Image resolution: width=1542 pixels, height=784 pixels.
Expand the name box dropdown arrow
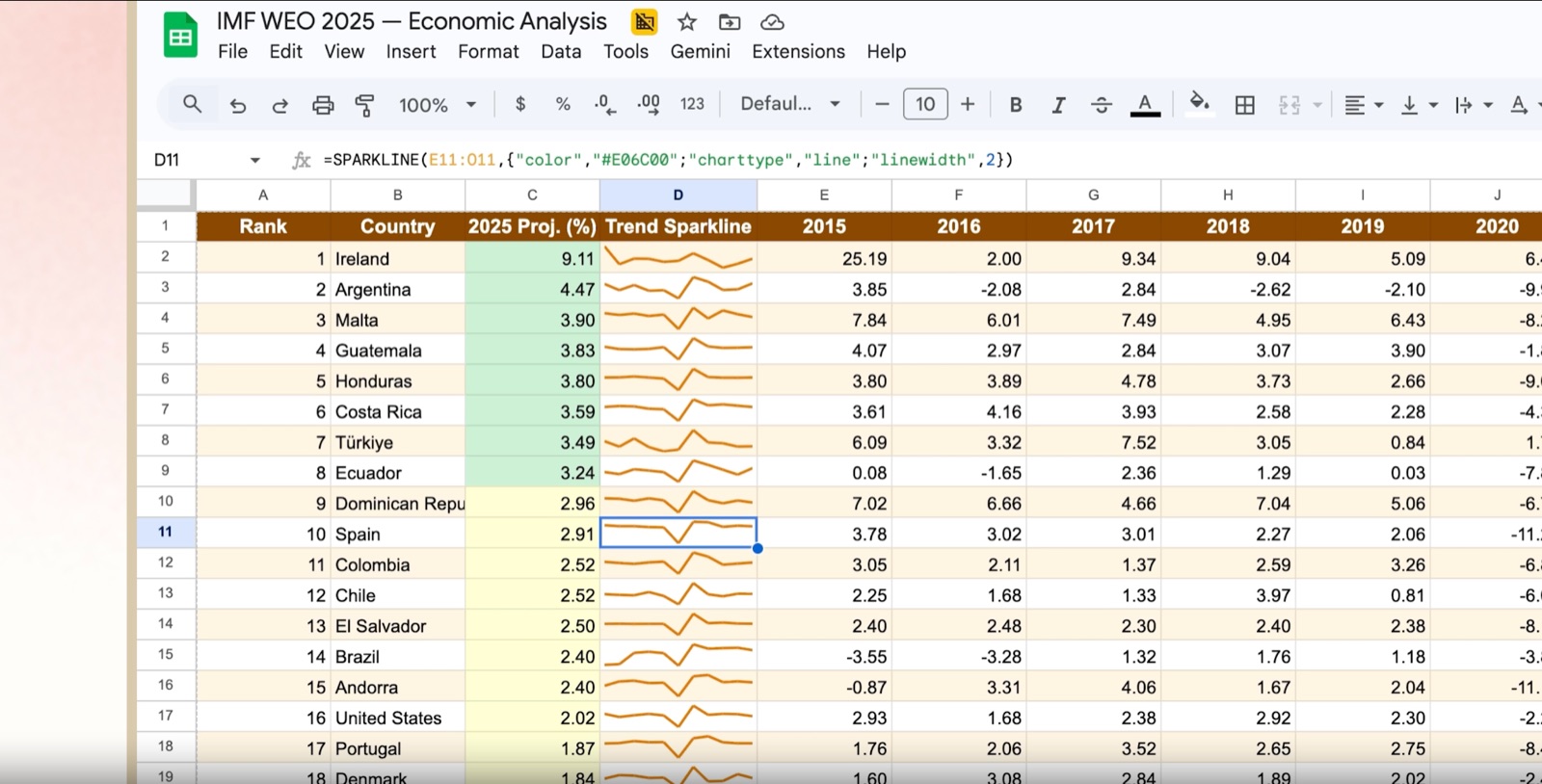[x=254, y=160]
